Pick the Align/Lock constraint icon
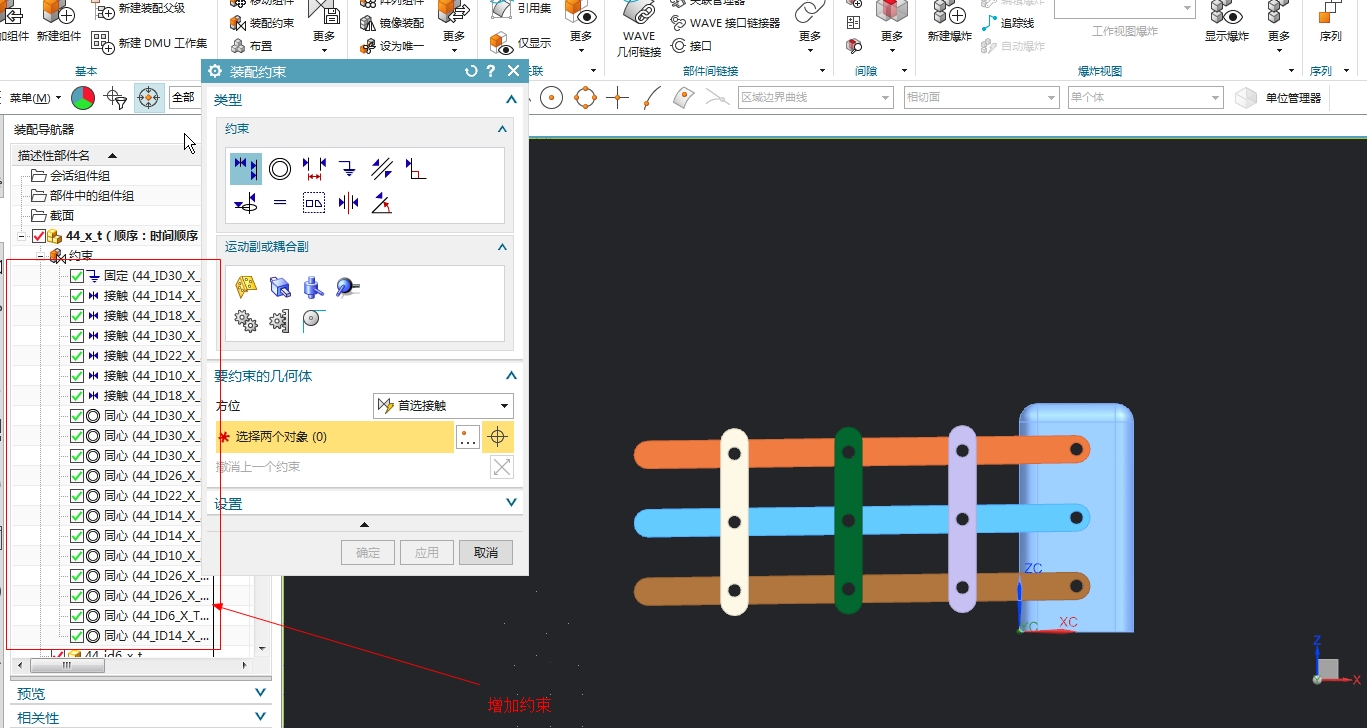The image size is (1367, 728). tap(246, 203)
